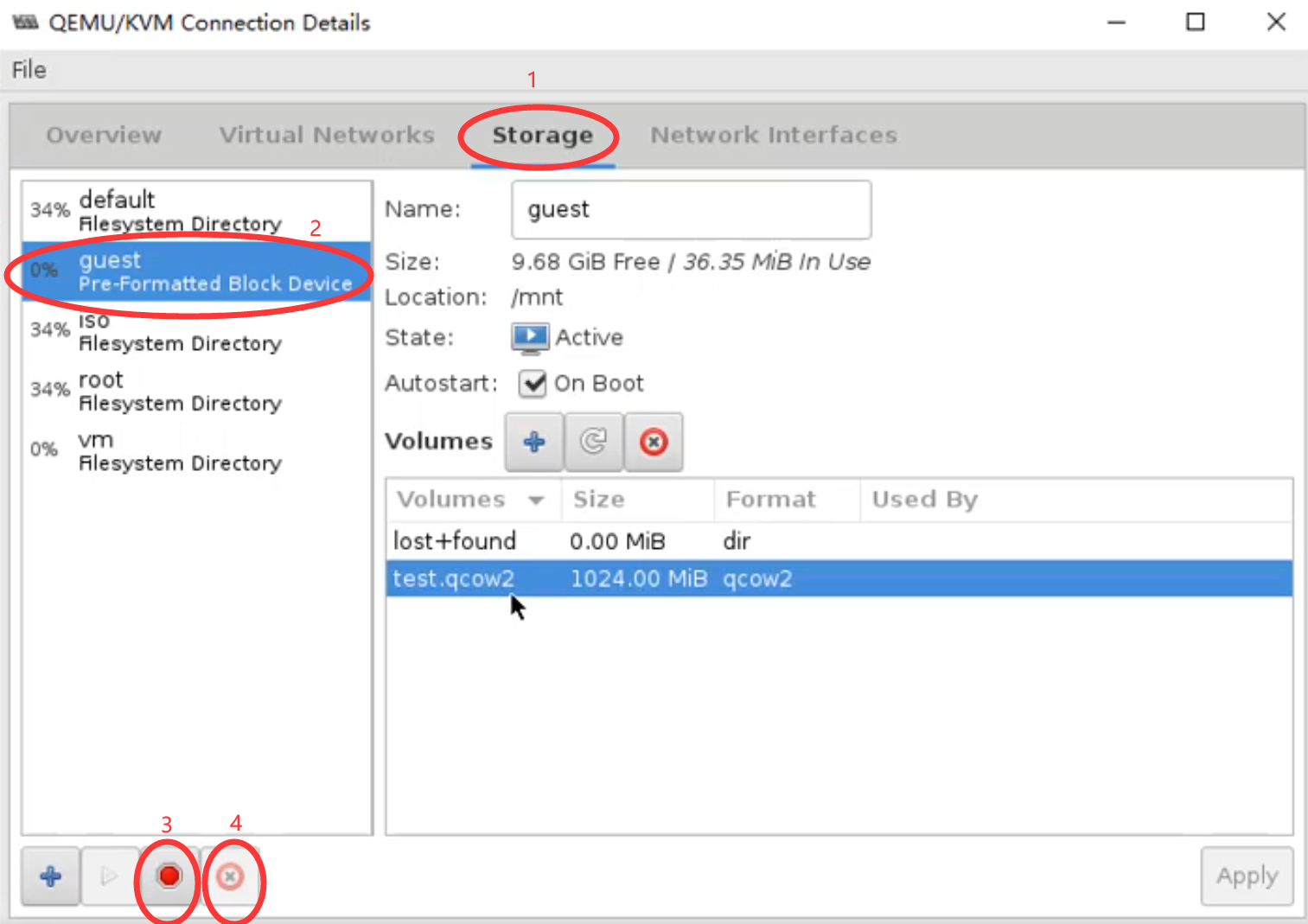This screenshot has width=1308, height=924.
Task: Toggle the Autostart On Boot checkbox
Action: click(x=533, y=383)
